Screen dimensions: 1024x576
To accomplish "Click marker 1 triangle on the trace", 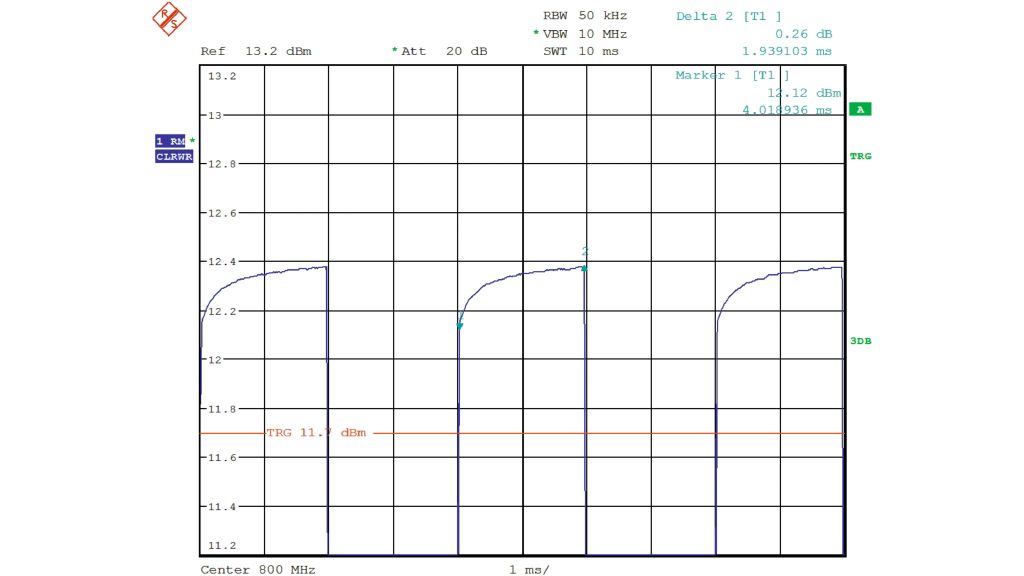I will click(460, 325).
